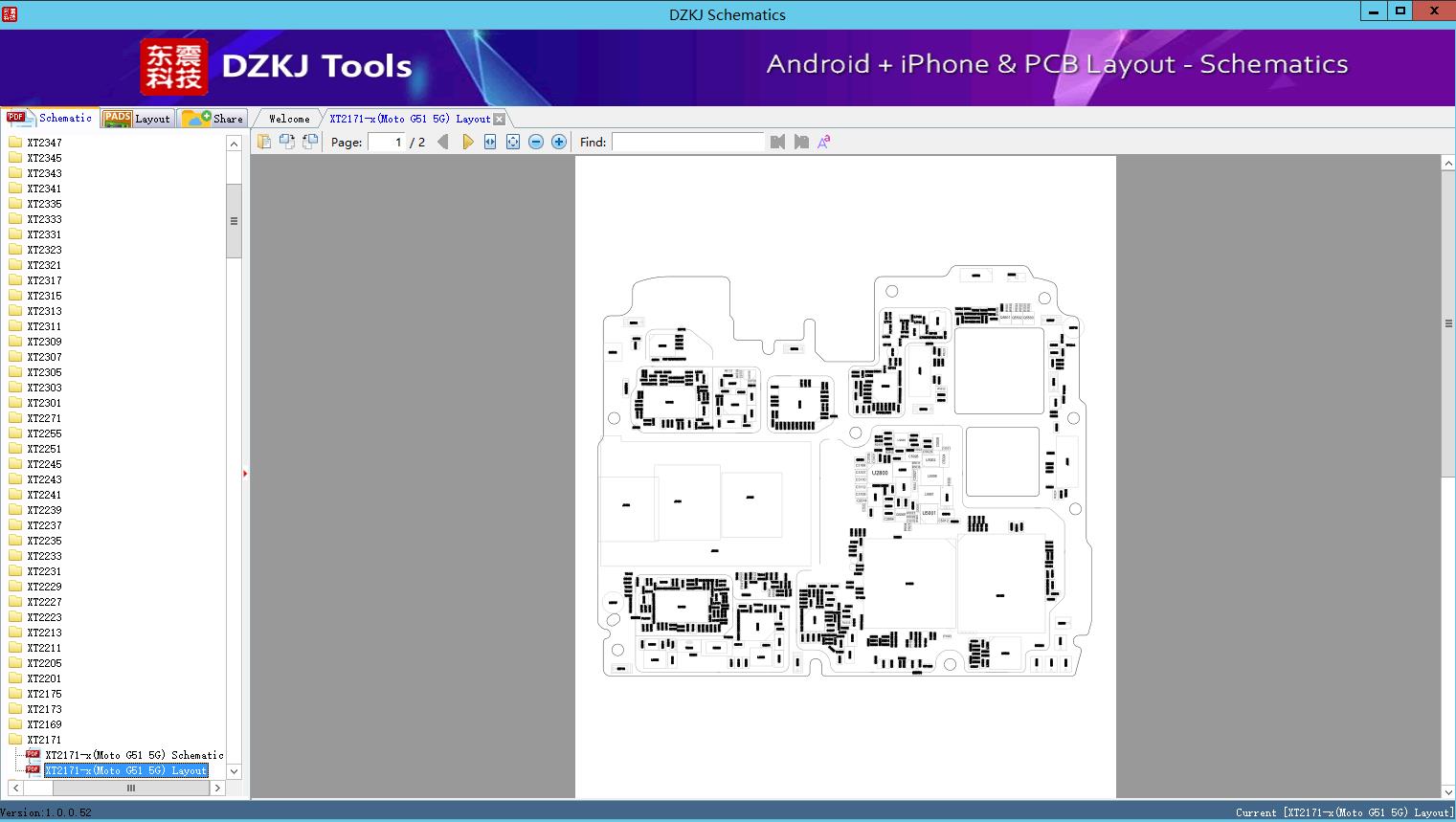Open the XT2243 folder

tap(35, 479)
